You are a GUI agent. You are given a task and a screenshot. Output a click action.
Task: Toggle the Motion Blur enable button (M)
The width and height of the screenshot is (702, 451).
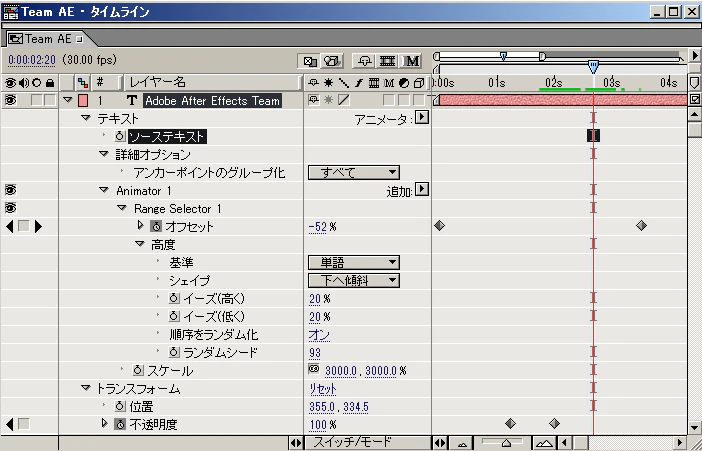[411, 60]
